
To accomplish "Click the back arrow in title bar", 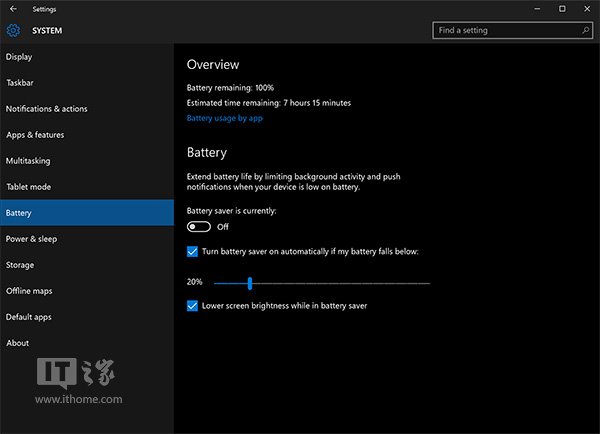I will tap(12, 9).
